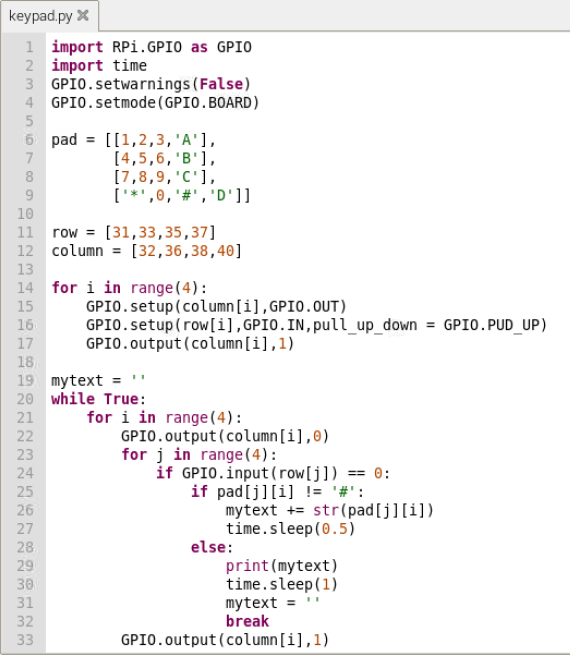Click the print(mytext) statement

[281, 566]
